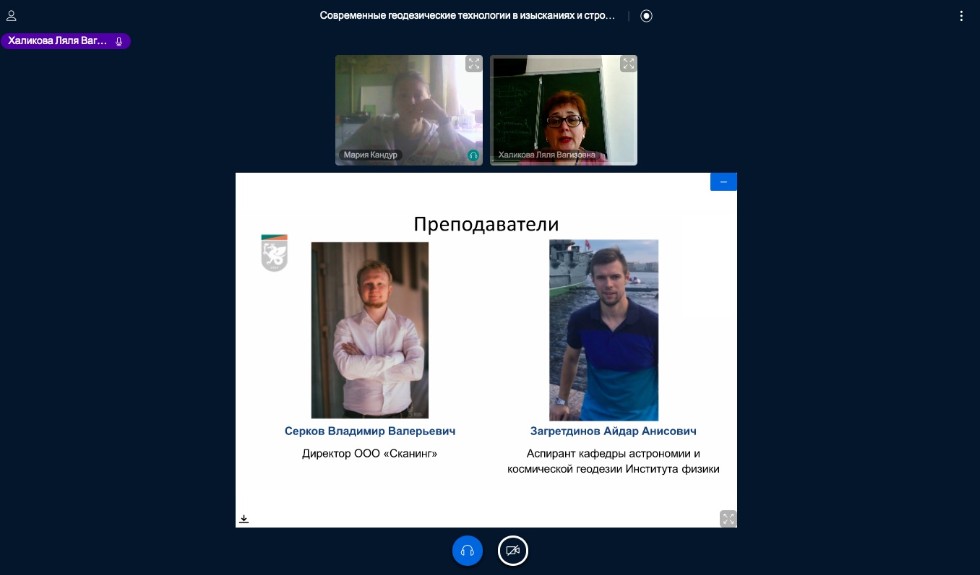Minimize the presentation with blue button

pyautogui.click(x=723, y=182)
